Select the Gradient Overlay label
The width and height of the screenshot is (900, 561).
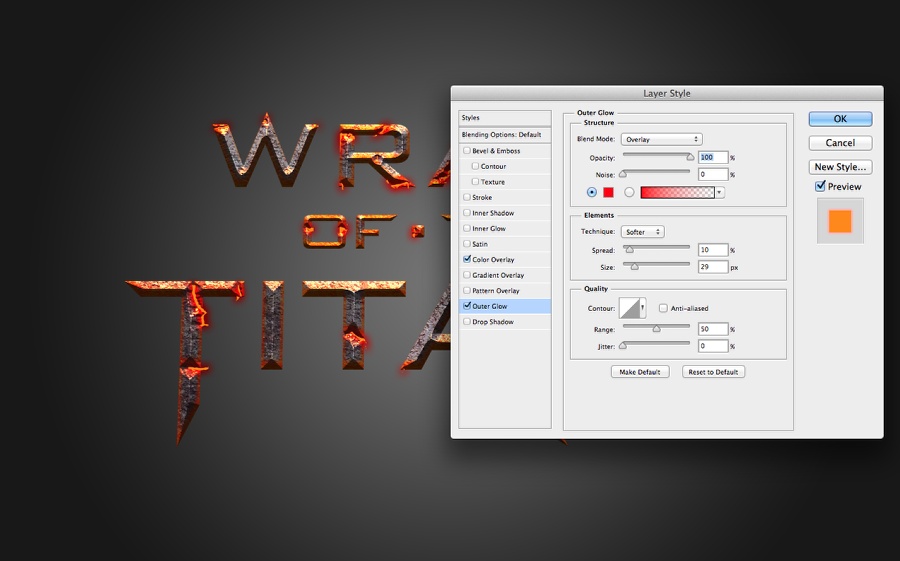[498, 275]
